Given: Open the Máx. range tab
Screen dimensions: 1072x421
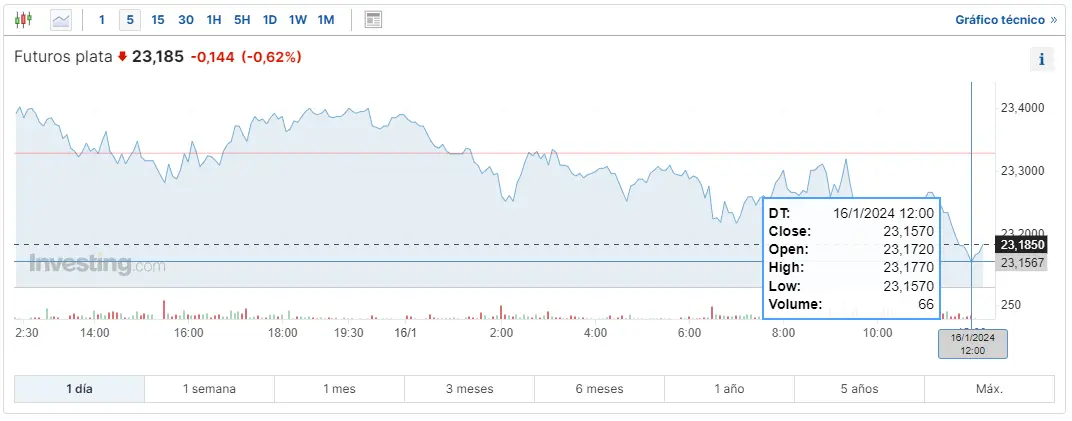Looking at the screenshot, I should tap(988, 389).
